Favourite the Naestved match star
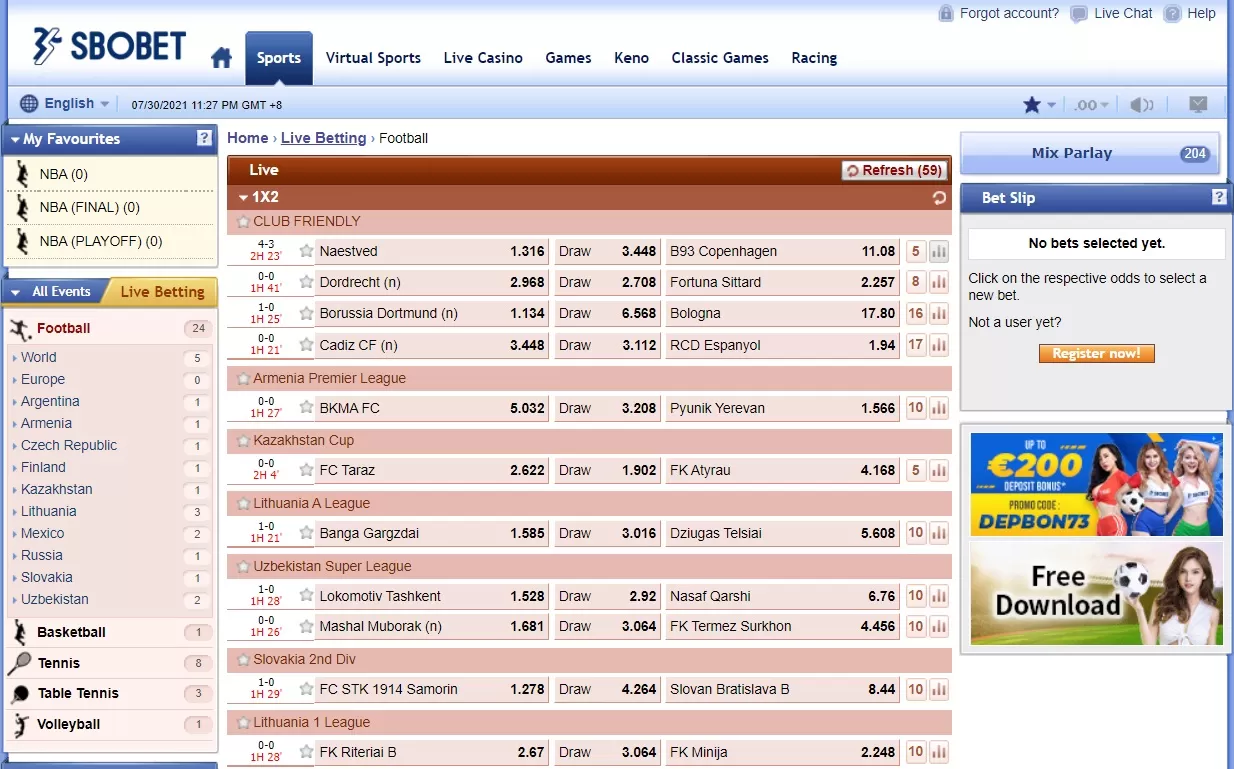The image size is (1234, 769). 306,251
